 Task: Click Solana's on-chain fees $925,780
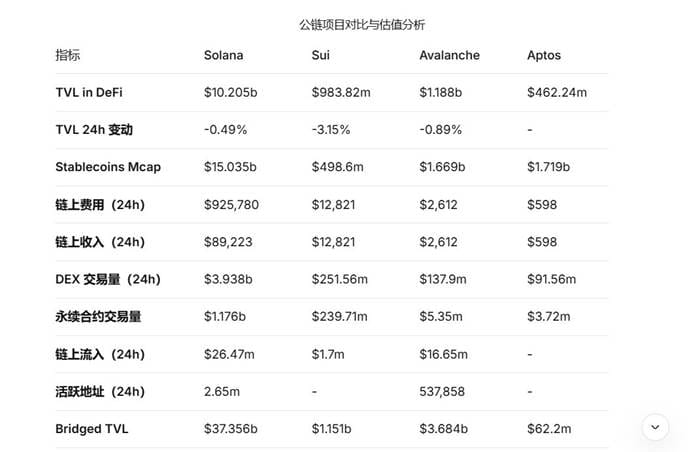click(231, 205)
